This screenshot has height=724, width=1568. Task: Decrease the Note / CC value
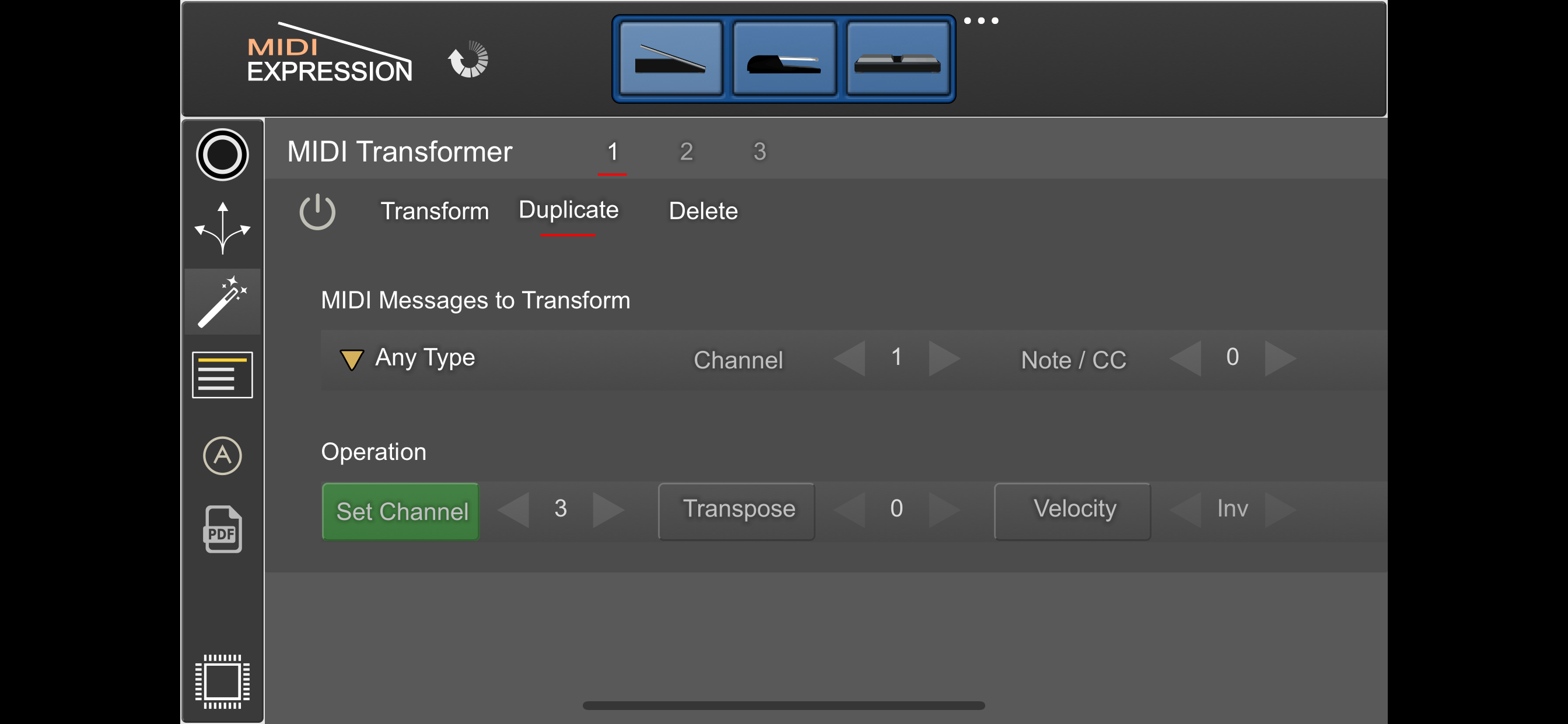point(1186,359)
